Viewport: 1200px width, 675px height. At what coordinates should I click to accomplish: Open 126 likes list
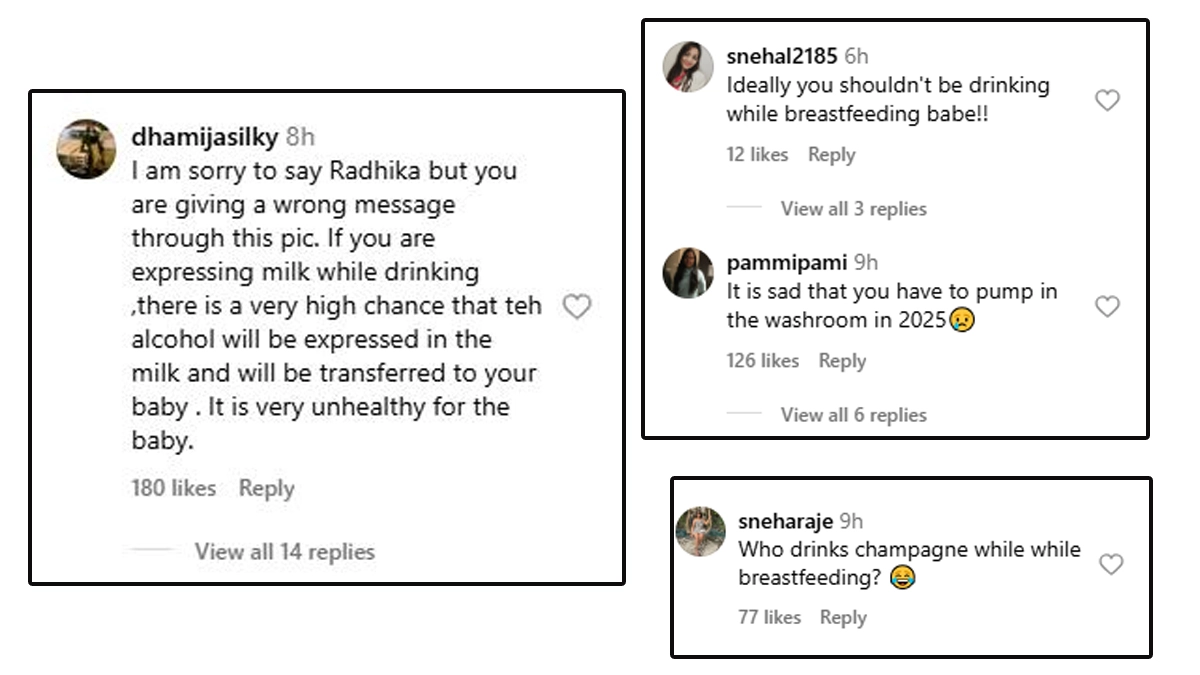pos(762,361)
